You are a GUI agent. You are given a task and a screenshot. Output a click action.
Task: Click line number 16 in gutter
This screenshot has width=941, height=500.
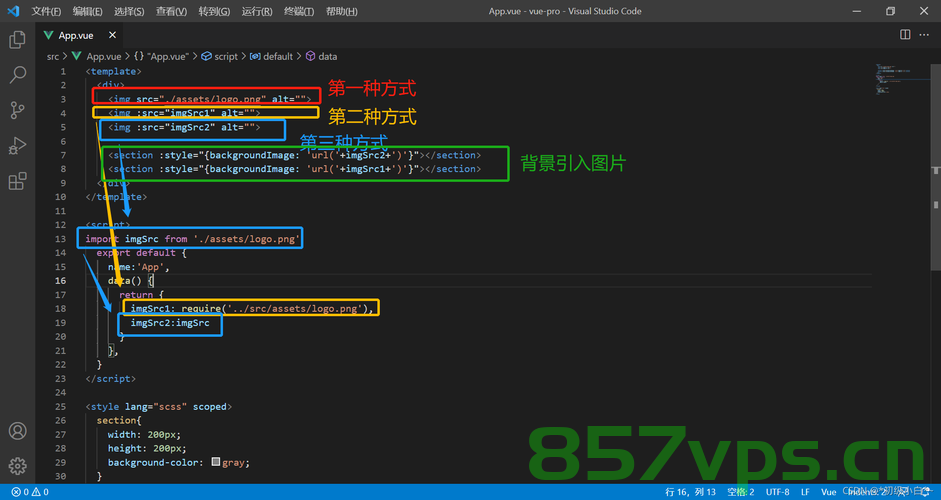click(61, 281)
